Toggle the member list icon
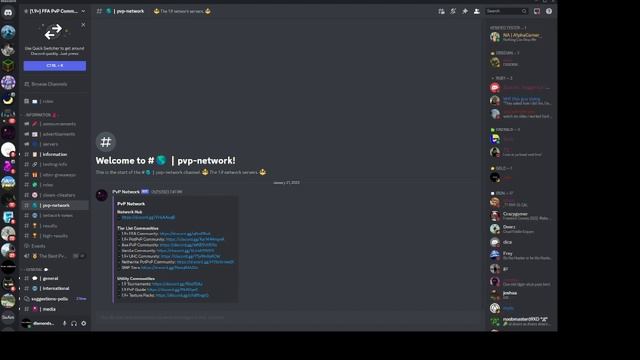Image resolution: width=640 pixels, height=360 pixels. coord(476,11)
